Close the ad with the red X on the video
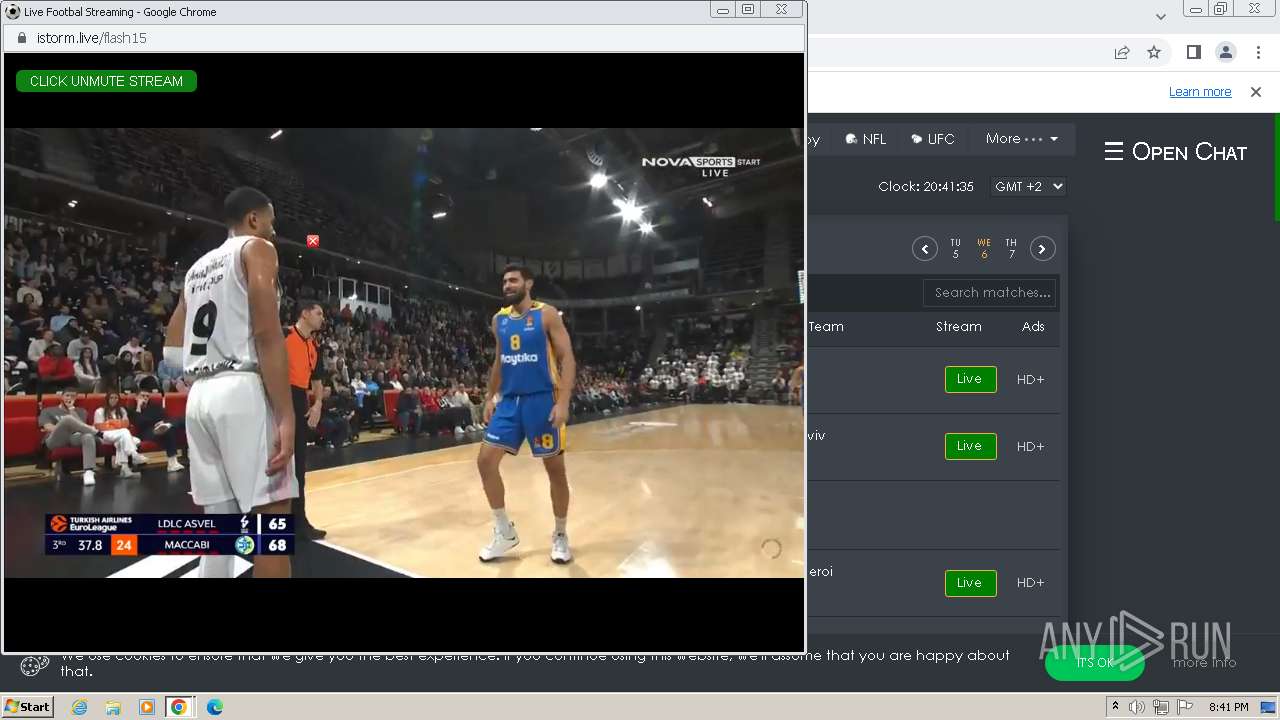The image size is (1280, 720). click(313, 241)
